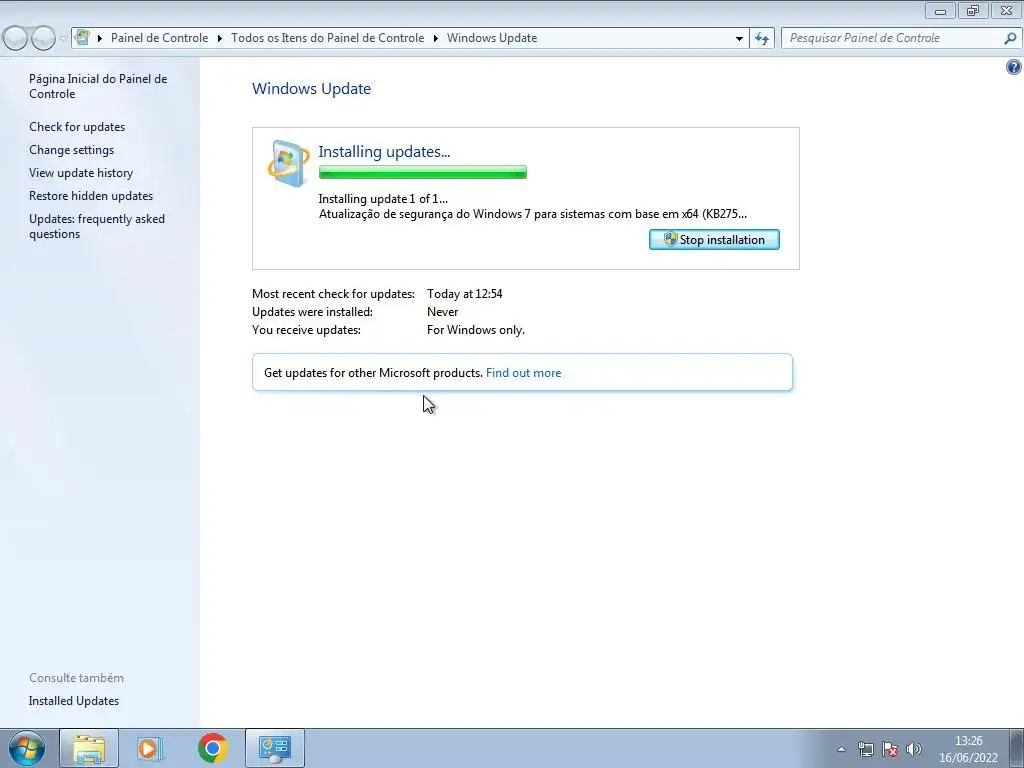This screenshot has height=768, width=1024.
Task: Click the green installation progress bar
Action: [423, 172]
